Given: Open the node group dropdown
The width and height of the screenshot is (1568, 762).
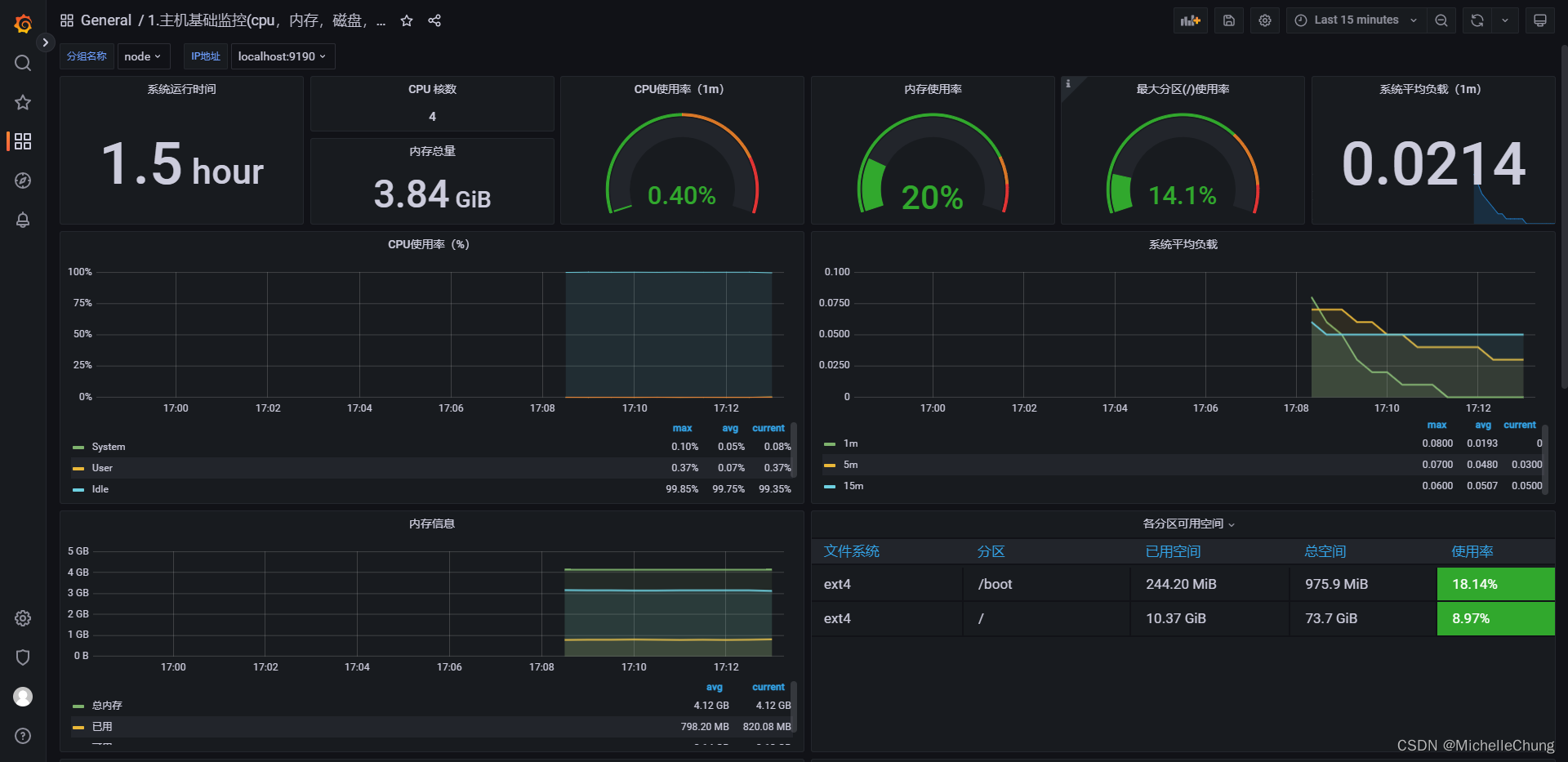Looking at the screenshot, I should coord(144,56).
